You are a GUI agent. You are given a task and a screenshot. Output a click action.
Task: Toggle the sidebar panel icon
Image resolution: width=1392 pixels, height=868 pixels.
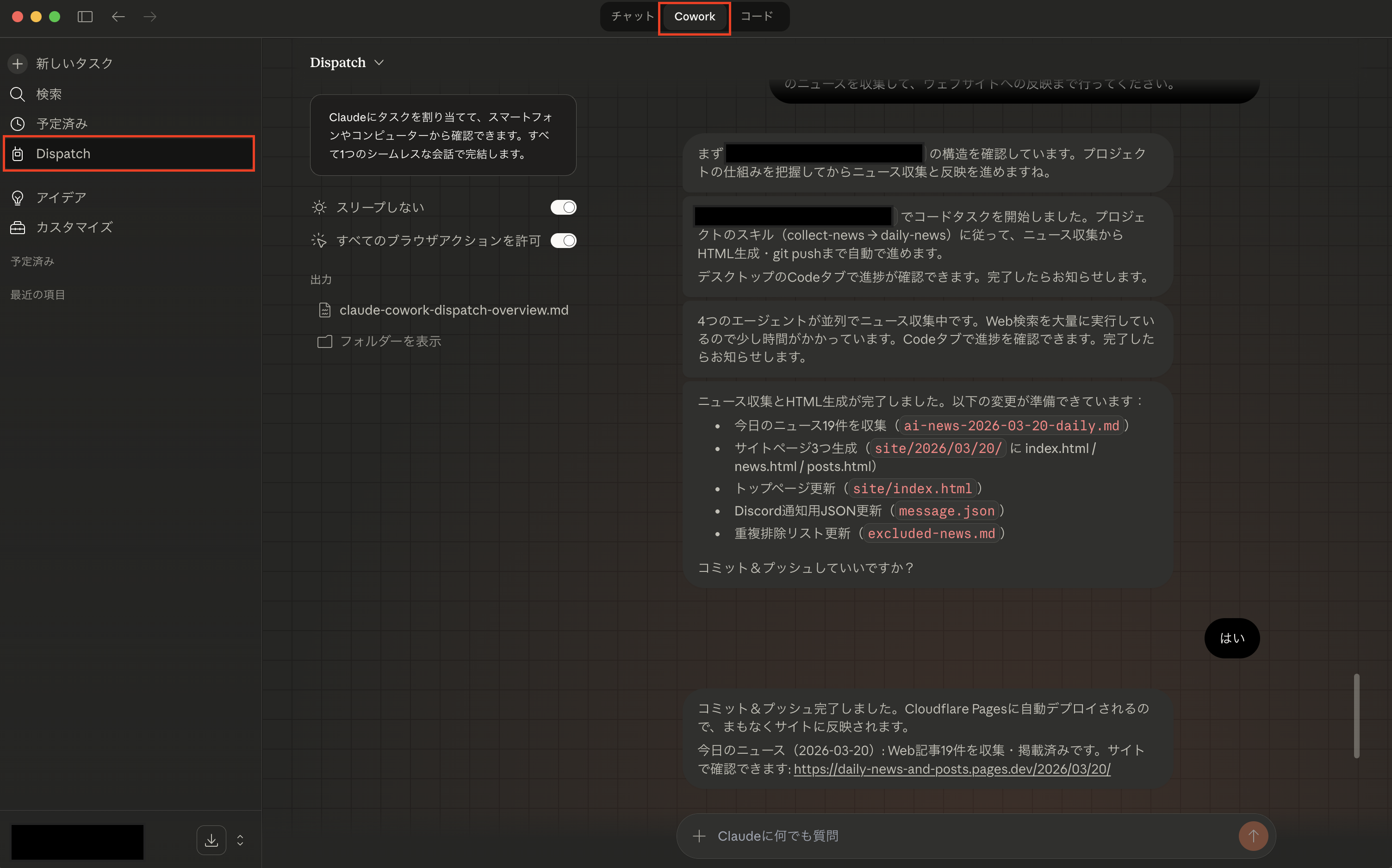pos(85,17)
